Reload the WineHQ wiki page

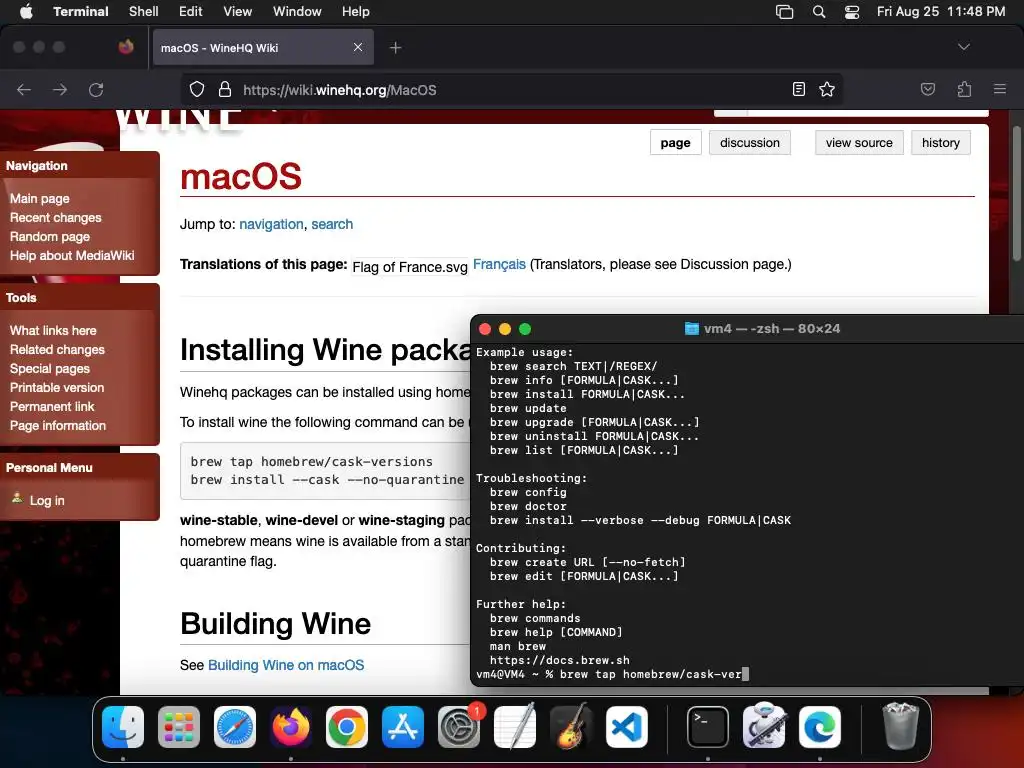[x=96, y=89]
